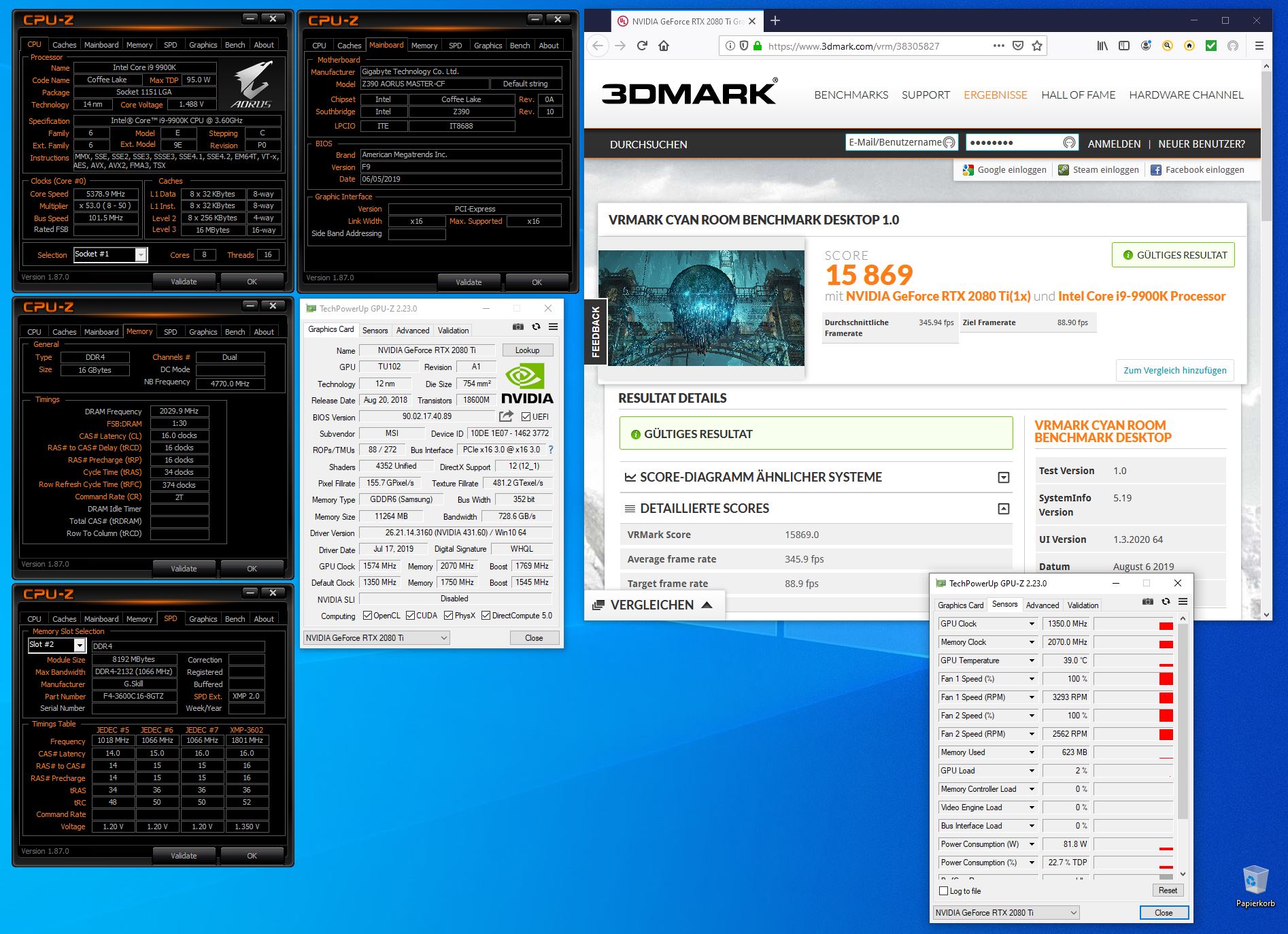Screen dimensions: 1288x934
Task: Expand Score-Diagramm ähnlicher Systeme section
Action: (1003, 478)
